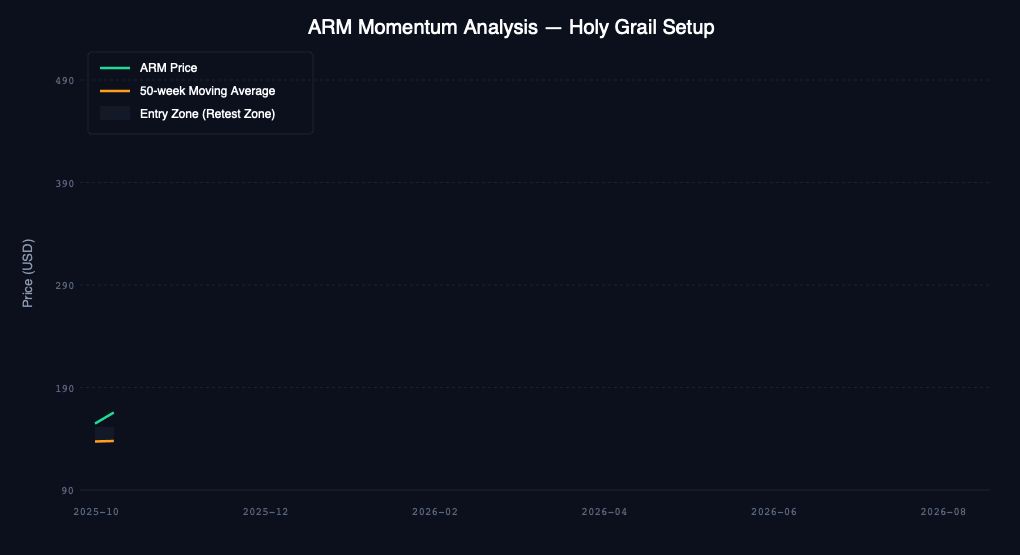Image resolution: width=1020 pixels, height=555 pixels.
Task: Click the 2026-04 x-axis label
Action: click(604, 512)
